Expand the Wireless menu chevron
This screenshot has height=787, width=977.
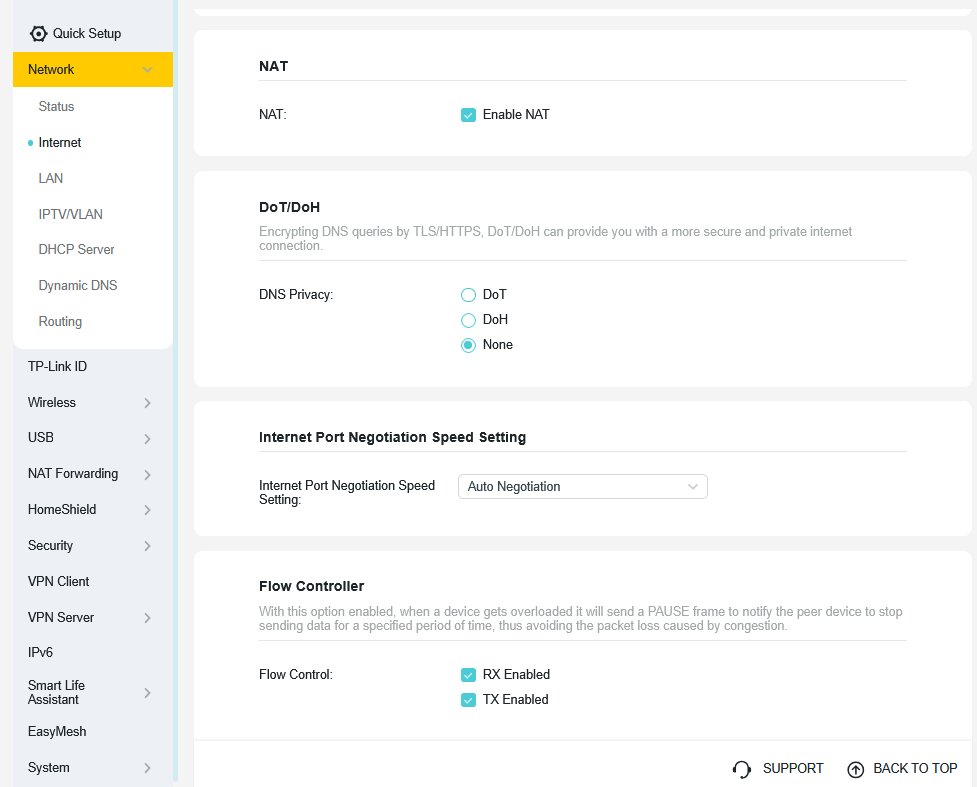point(147,403)
